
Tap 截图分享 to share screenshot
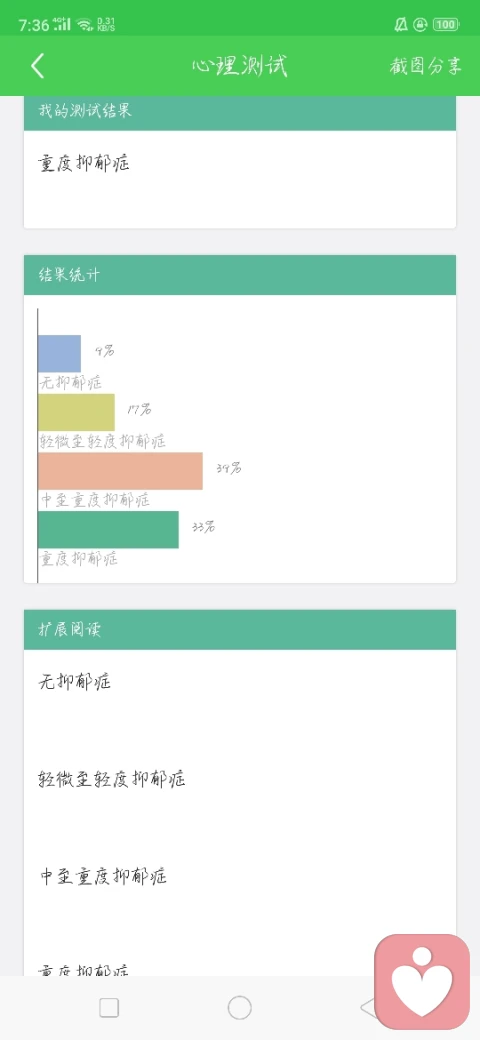point(425,66)
